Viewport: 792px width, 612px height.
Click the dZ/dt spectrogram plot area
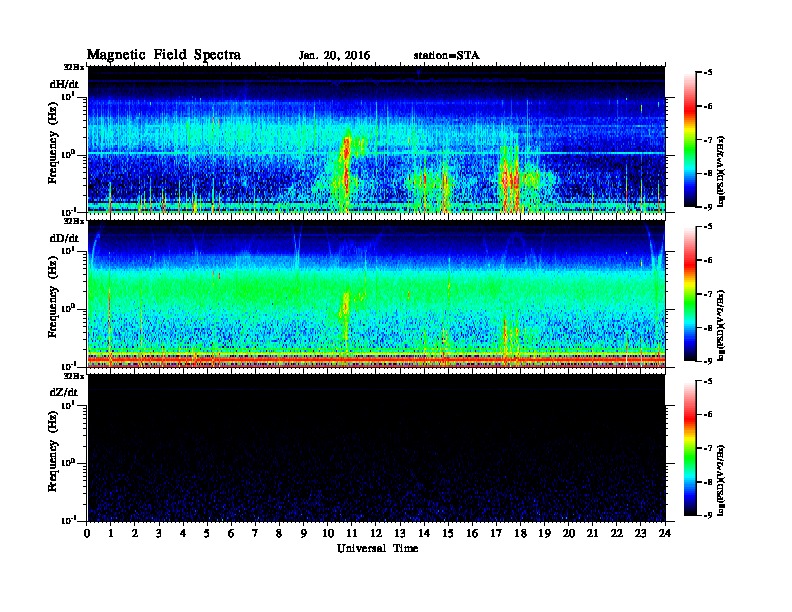376,448
